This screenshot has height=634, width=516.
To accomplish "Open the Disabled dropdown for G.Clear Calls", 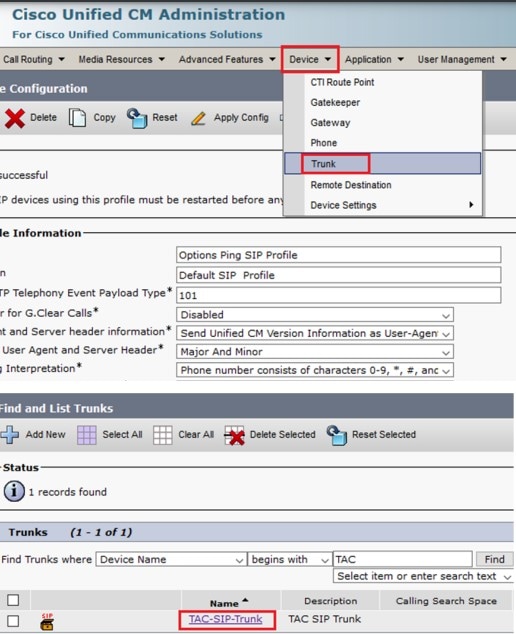I will click(315, 315).
